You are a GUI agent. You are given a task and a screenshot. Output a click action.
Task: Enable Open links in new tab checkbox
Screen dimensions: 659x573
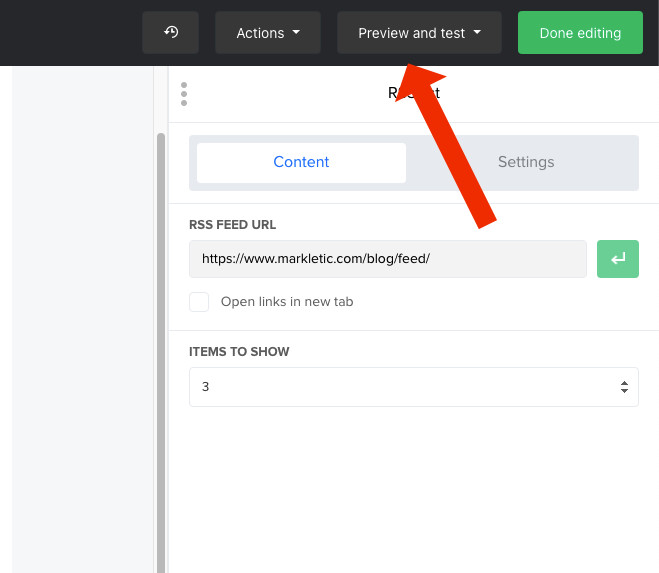[199, 302]
